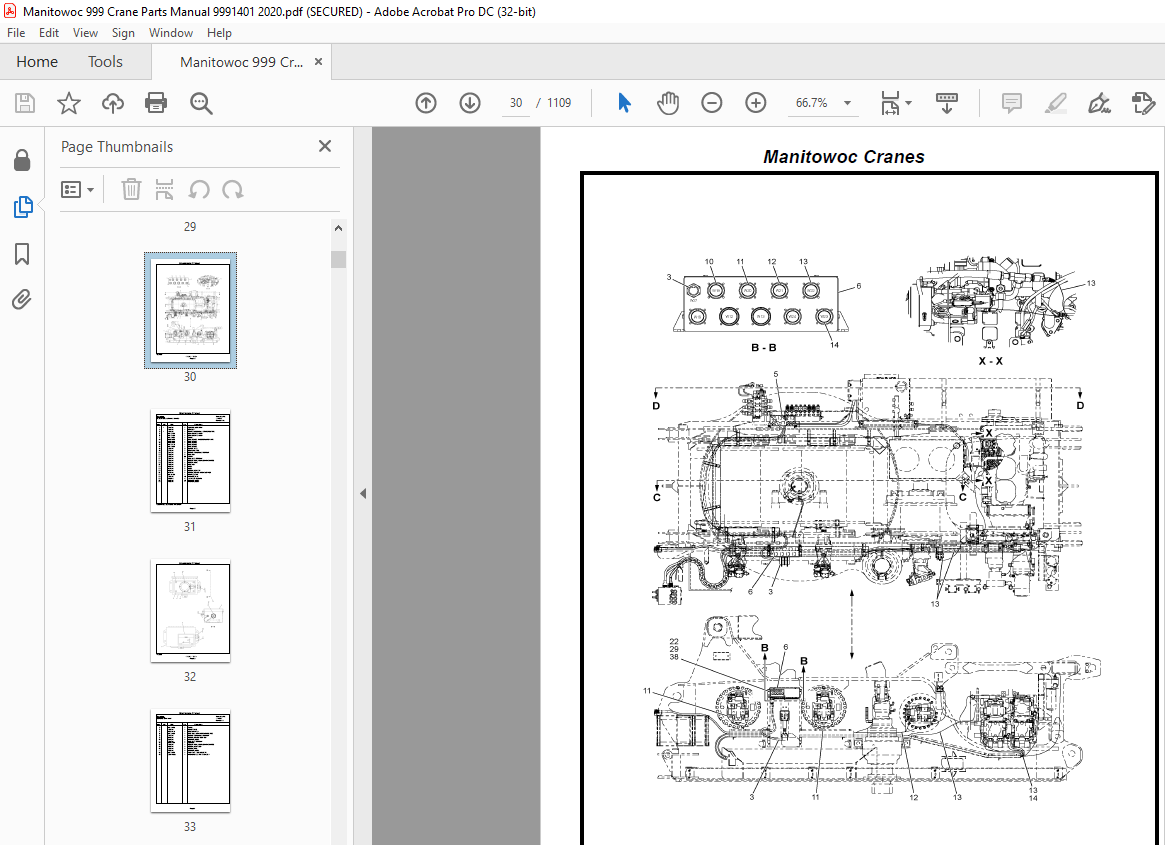Add a sticky note comment
This screenshot has width=1165, height=845.
1011,103
